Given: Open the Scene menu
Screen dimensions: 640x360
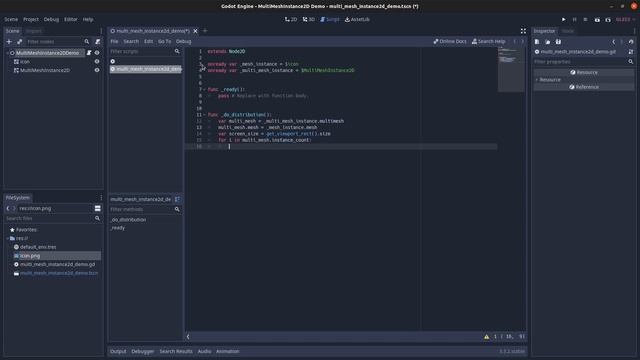Looking at the screenshot, I should tap(11, 19).
